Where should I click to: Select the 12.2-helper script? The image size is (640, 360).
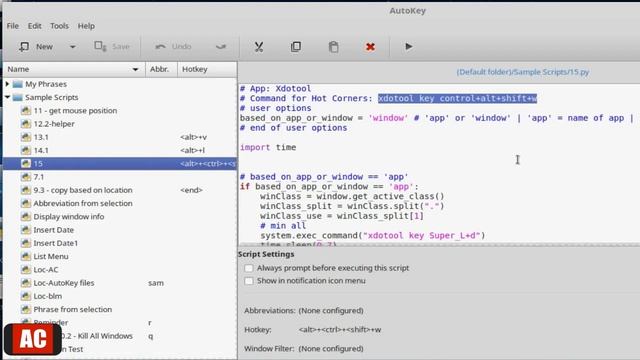(x=54, y=124)
